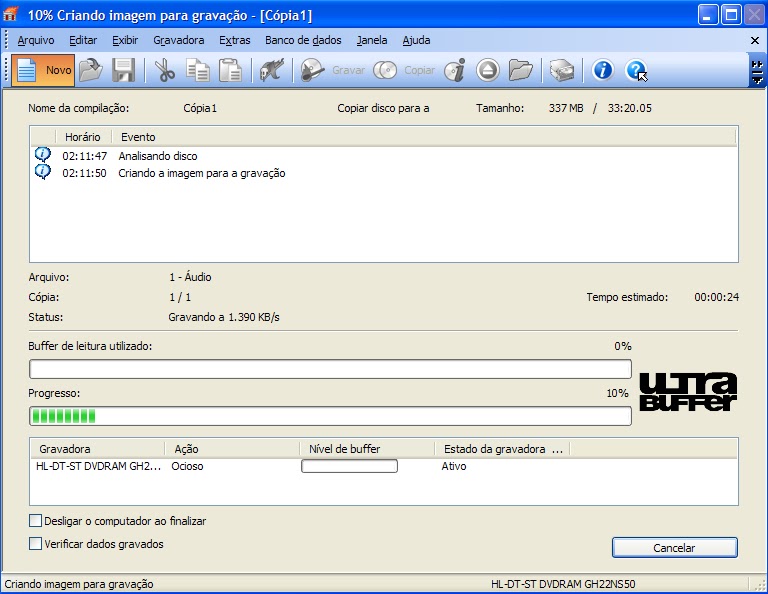Select the Analisando disco event row

coord(384,156)
